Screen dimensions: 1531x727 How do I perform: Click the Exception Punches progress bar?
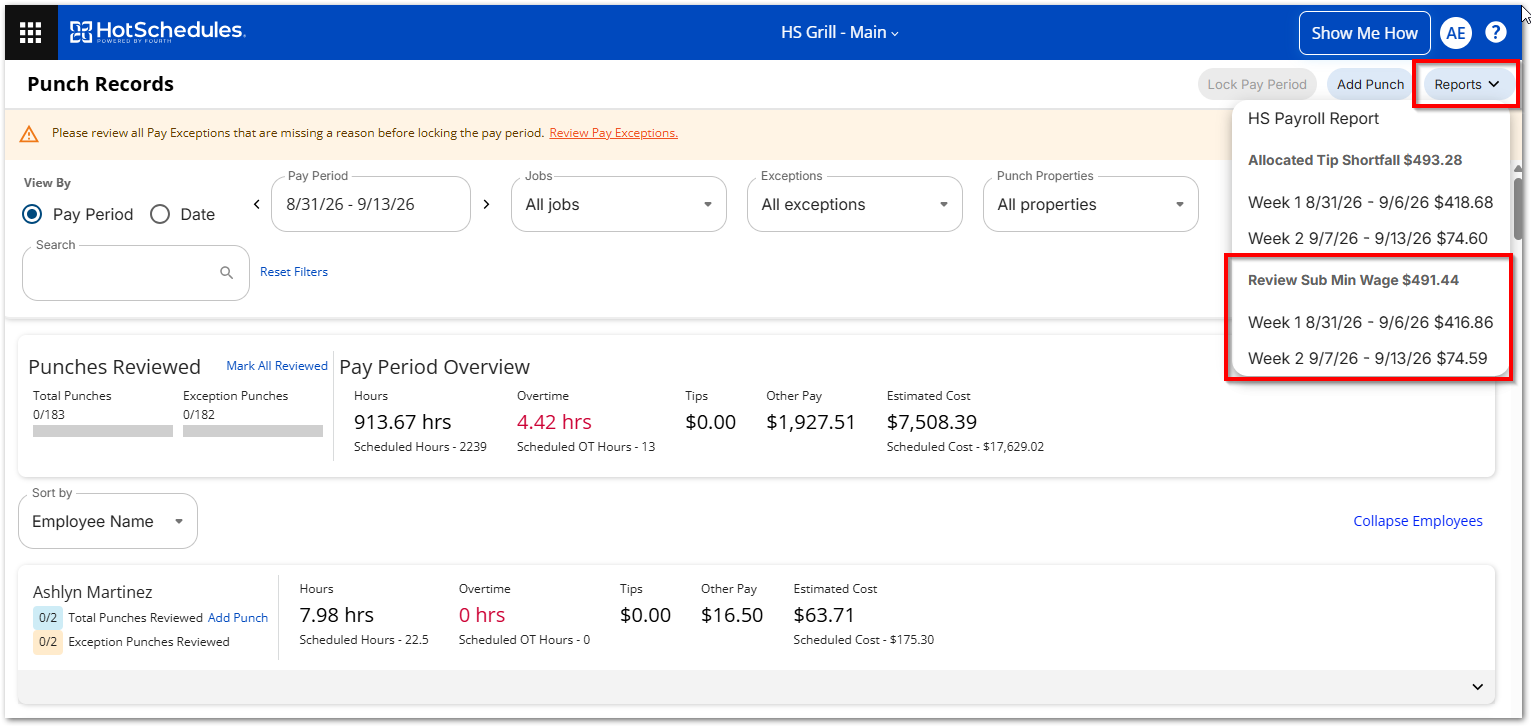click(253, 431)
